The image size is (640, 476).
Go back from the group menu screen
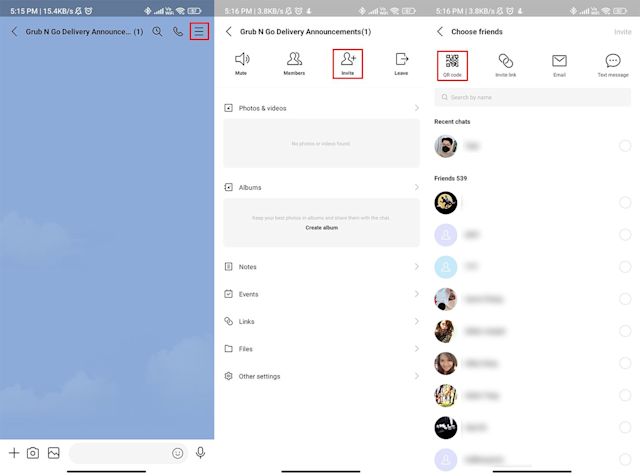pos(229,31)
